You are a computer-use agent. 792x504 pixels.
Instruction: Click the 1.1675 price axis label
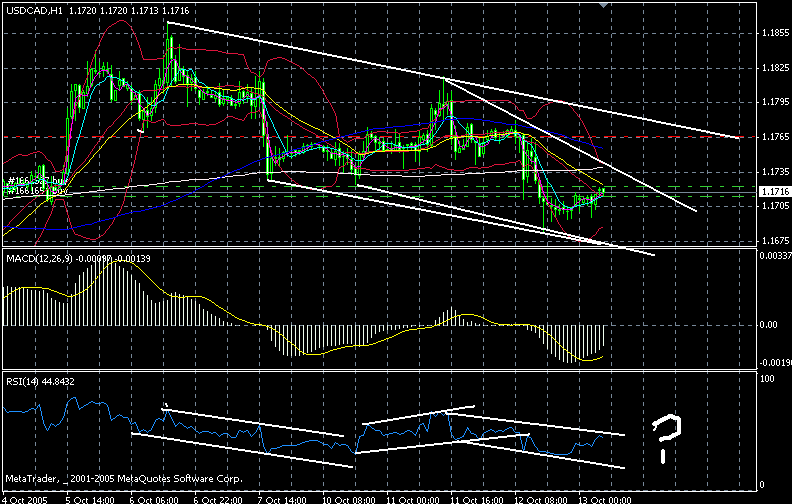(774, 240)
